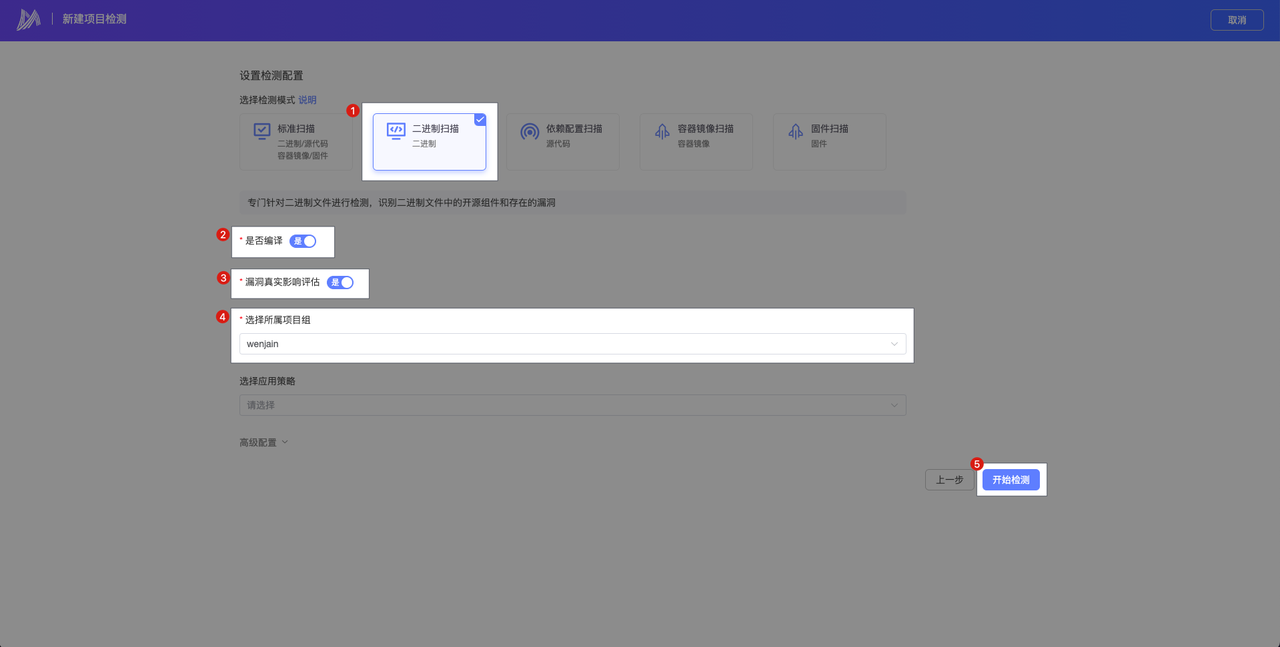Click the 开始检测 button

coord(1010,480)
